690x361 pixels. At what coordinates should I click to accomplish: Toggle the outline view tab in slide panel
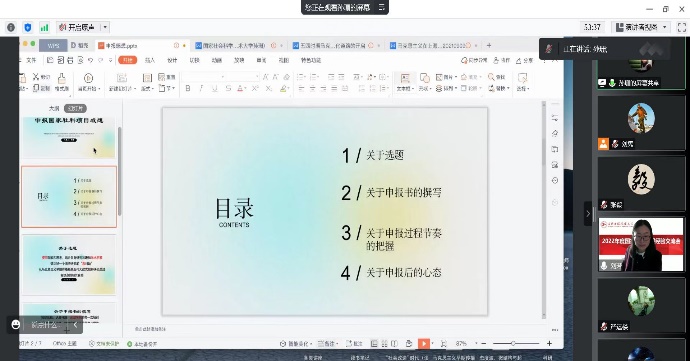coord(54,108)
